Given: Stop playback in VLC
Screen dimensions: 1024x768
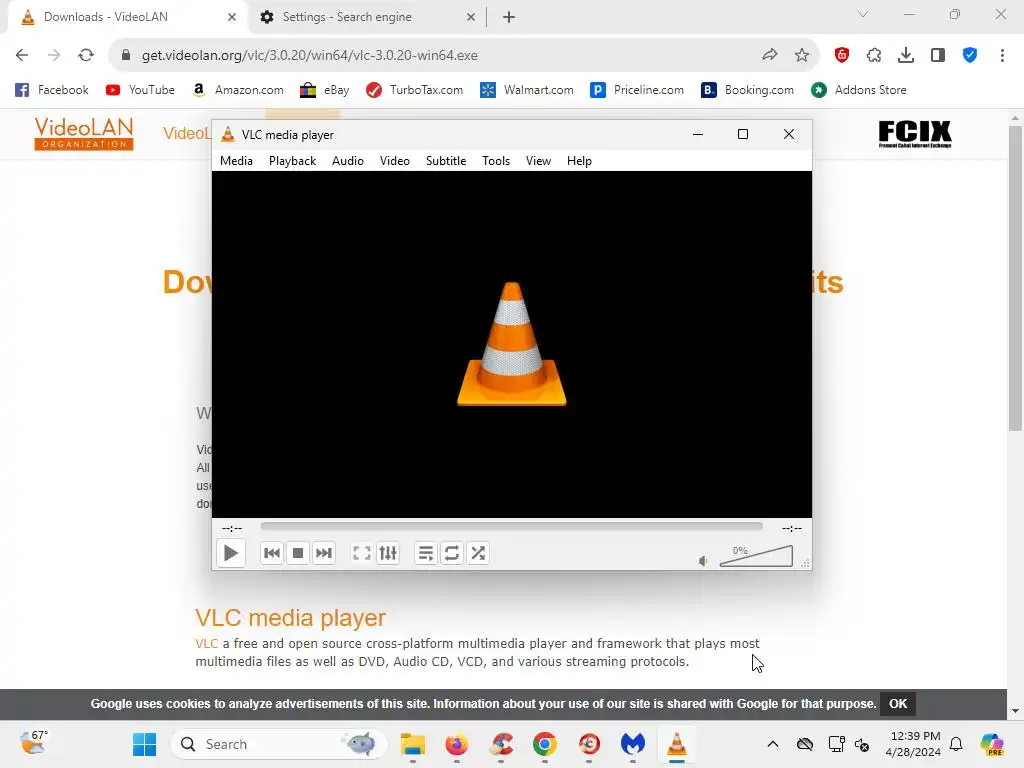Looking at the screenshot, I should (298, 553).
